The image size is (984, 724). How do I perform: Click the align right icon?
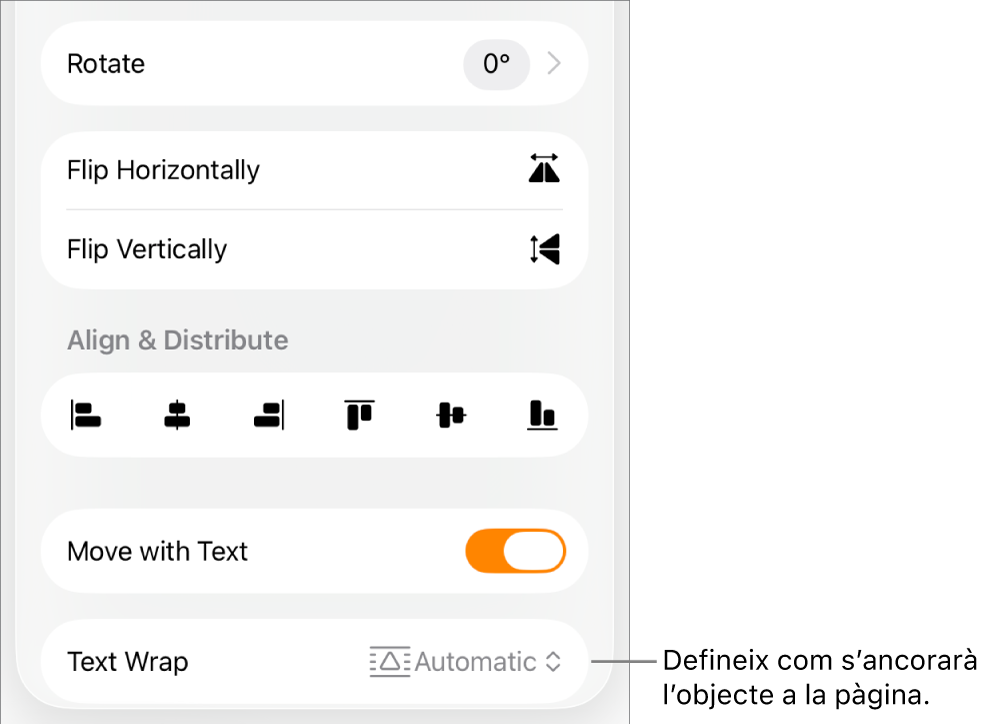(x=269, y=415)
